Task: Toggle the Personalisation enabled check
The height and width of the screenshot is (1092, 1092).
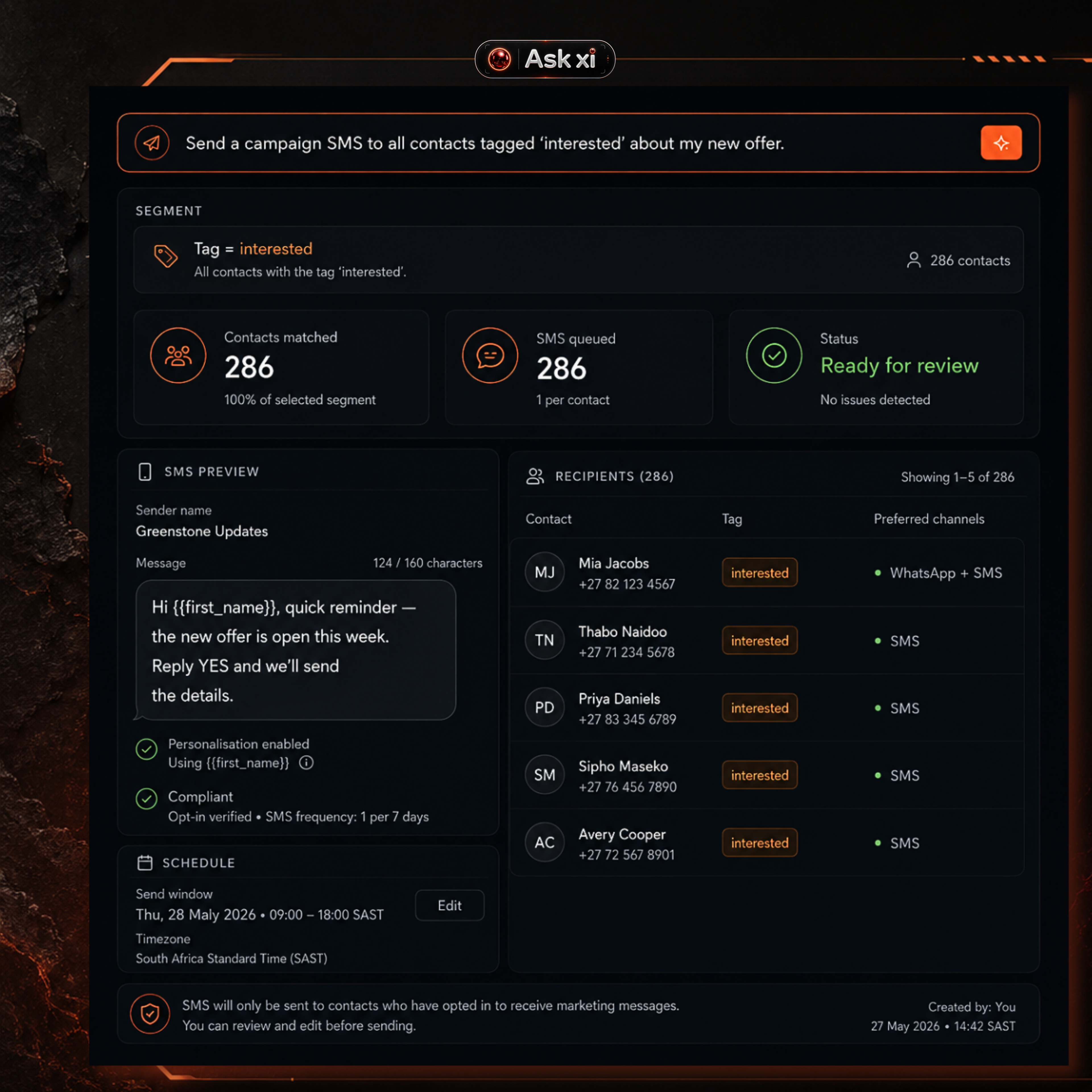Action: (146, 750)
